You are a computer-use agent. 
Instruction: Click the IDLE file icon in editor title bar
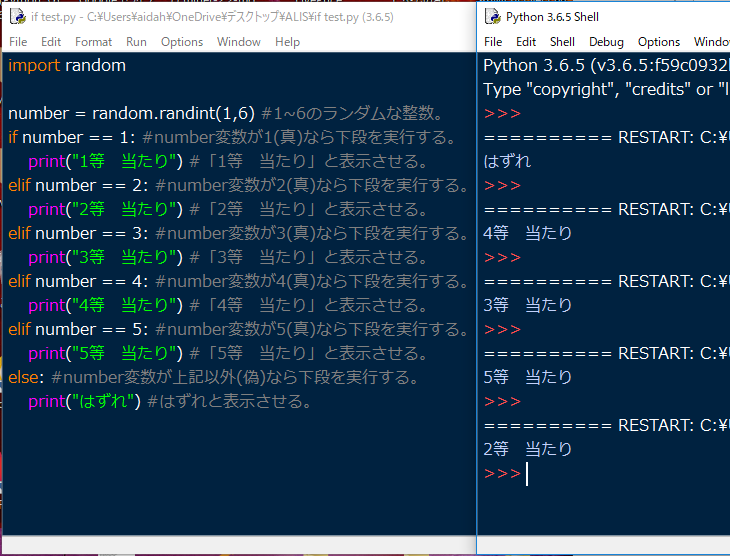tap(17, 16)
